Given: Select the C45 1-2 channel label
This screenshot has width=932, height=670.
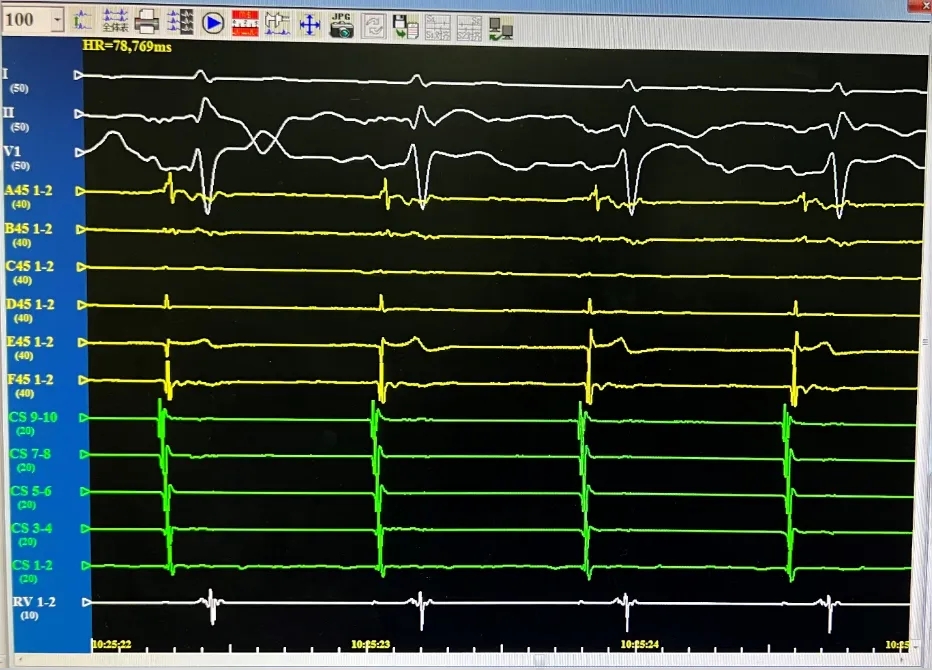Looking at the screenshot, I should pyautogui.click(x=30, y=266).
